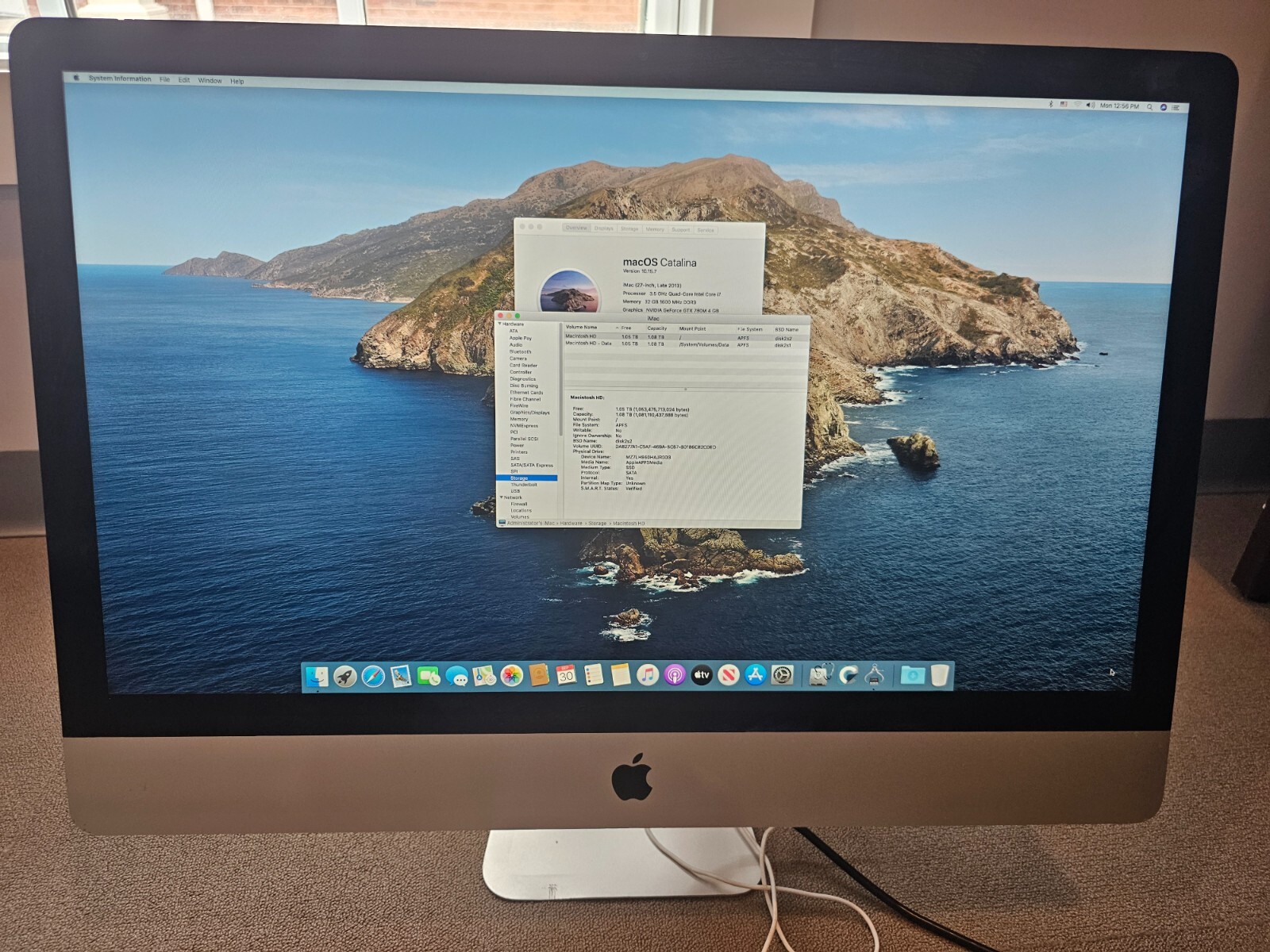Switch to the Memory tab

point(655,229)
